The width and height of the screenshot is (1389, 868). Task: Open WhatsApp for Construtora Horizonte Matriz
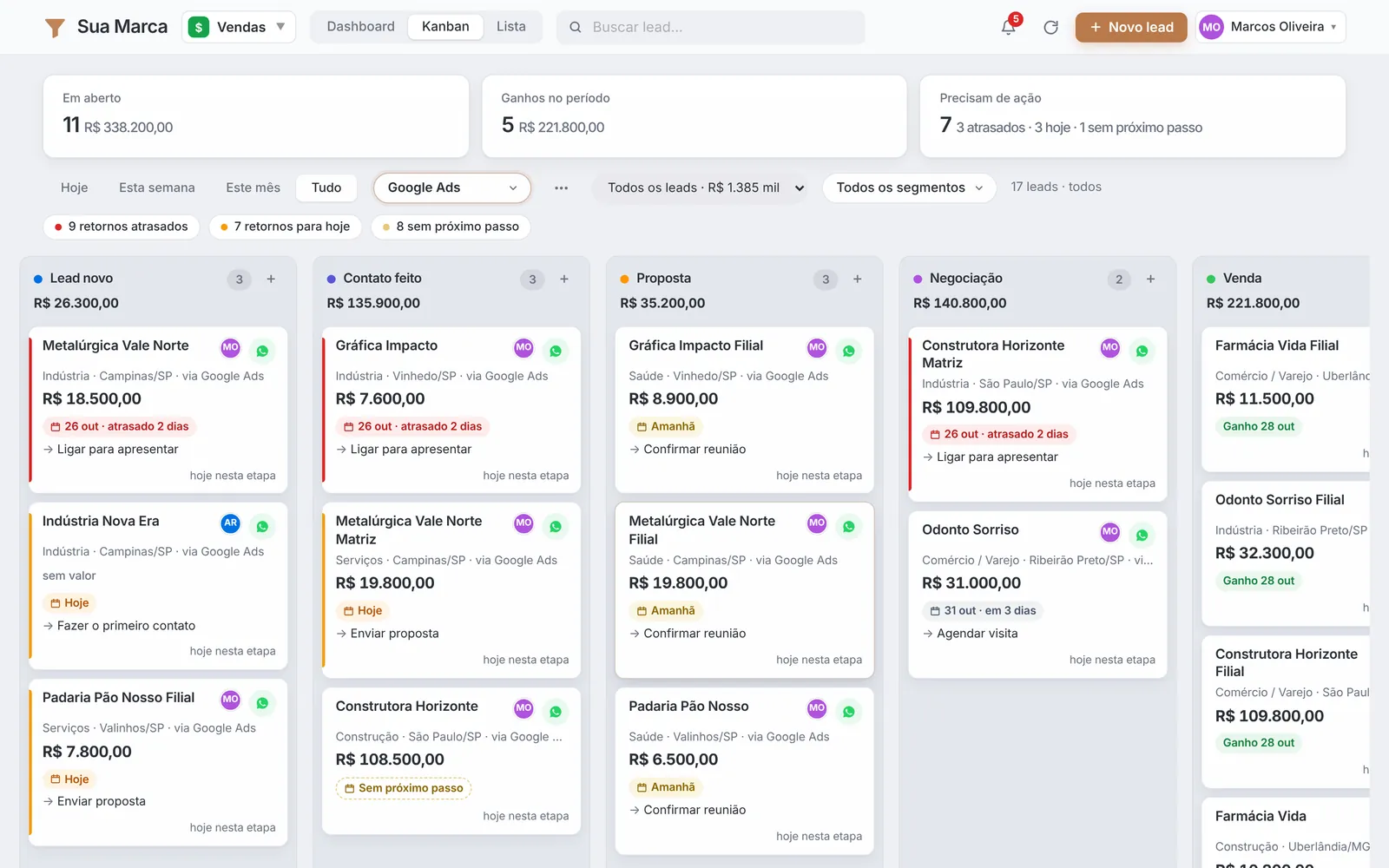pos(1142,351)
